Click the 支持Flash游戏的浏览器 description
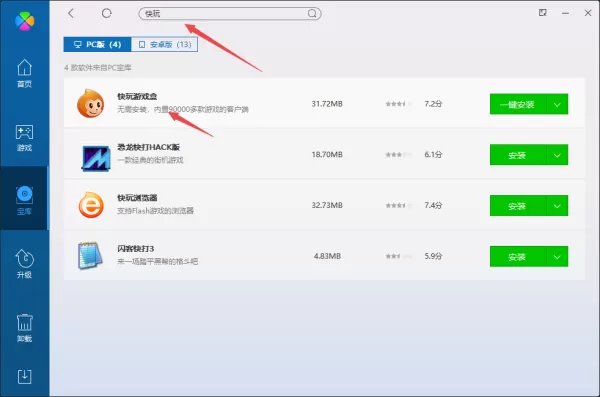Viewport: 600px width, 397px height. point(155,211)
